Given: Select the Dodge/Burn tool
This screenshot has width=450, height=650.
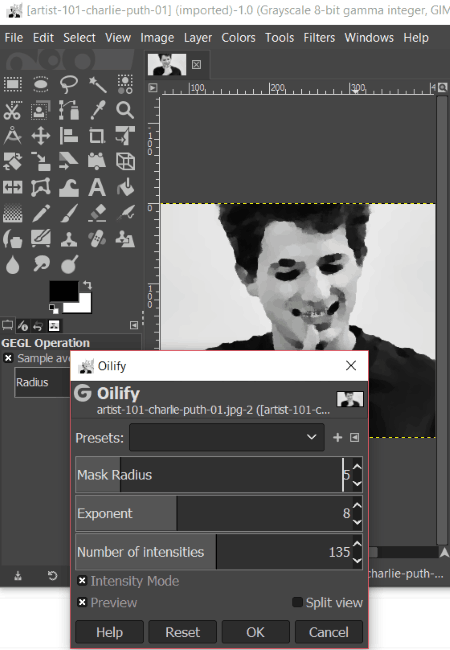Looking at the screenshot, I should coord(69,264).
